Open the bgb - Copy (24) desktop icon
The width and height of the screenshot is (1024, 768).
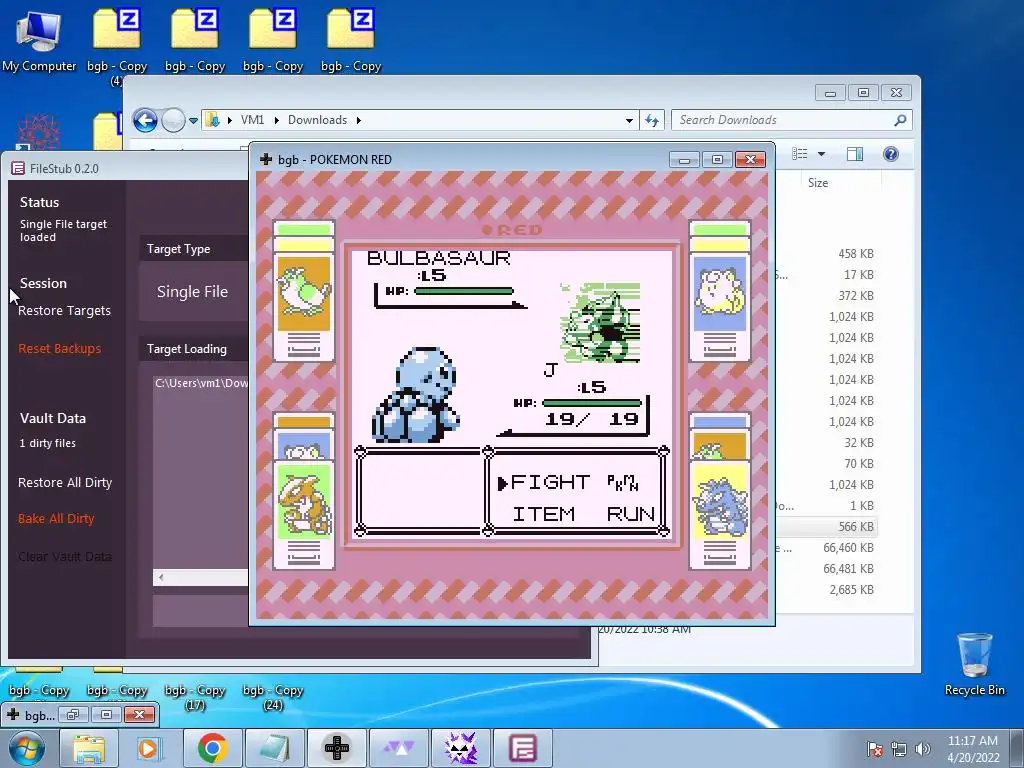273,697
